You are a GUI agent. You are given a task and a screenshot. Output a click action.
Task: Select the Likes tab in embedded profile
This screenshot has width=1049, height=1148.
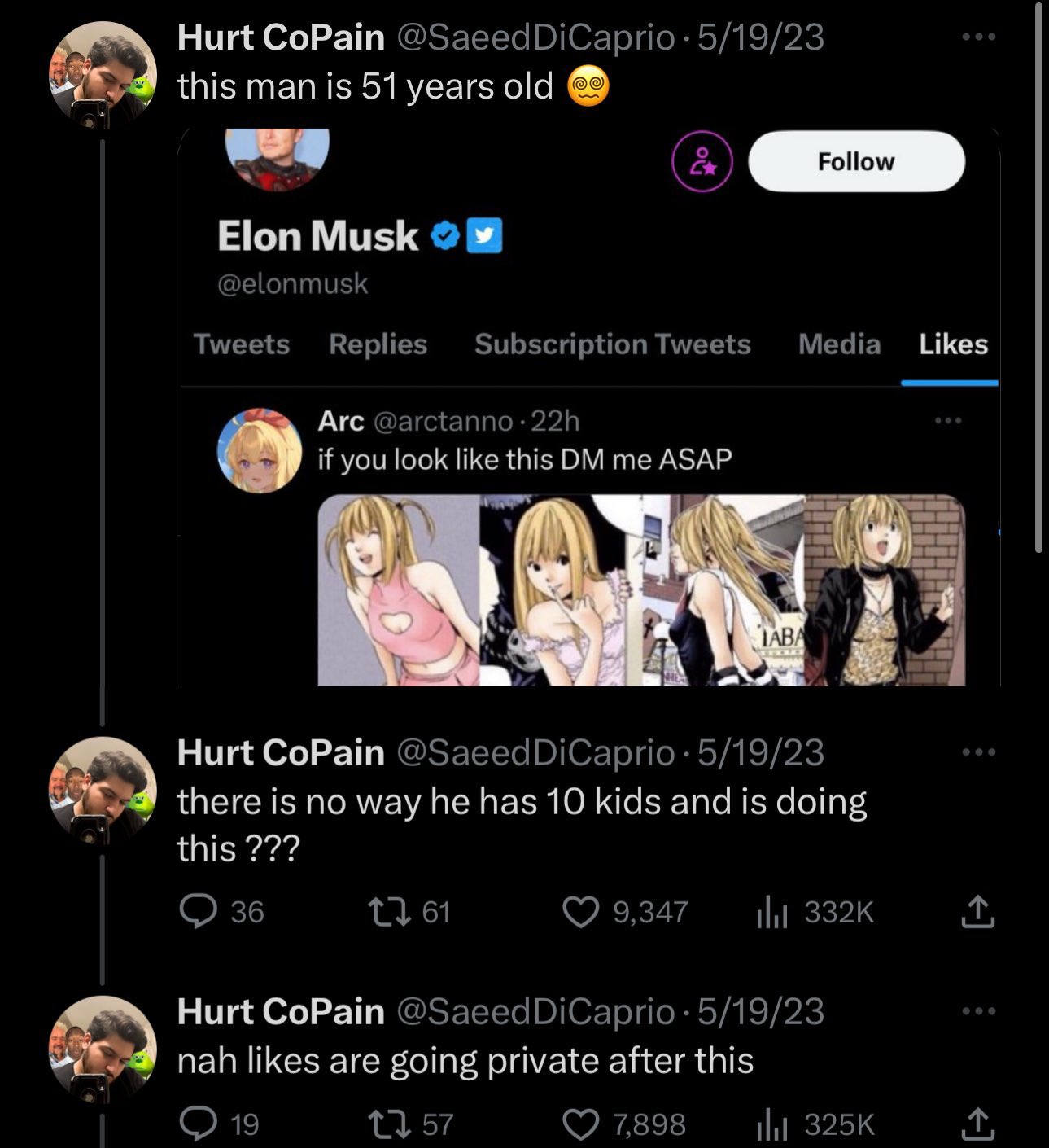[953, 344]
